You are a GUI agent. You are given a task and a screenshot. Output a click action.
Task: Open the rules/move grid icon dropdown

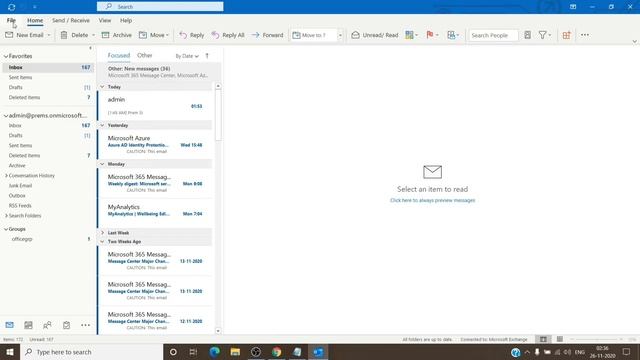453,35
